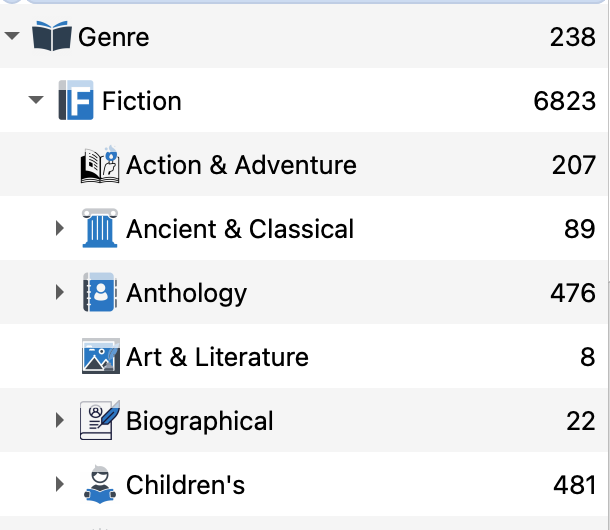Expand the Ancient & Classical subcategory

pyautogui.click(x=61, y=229)
